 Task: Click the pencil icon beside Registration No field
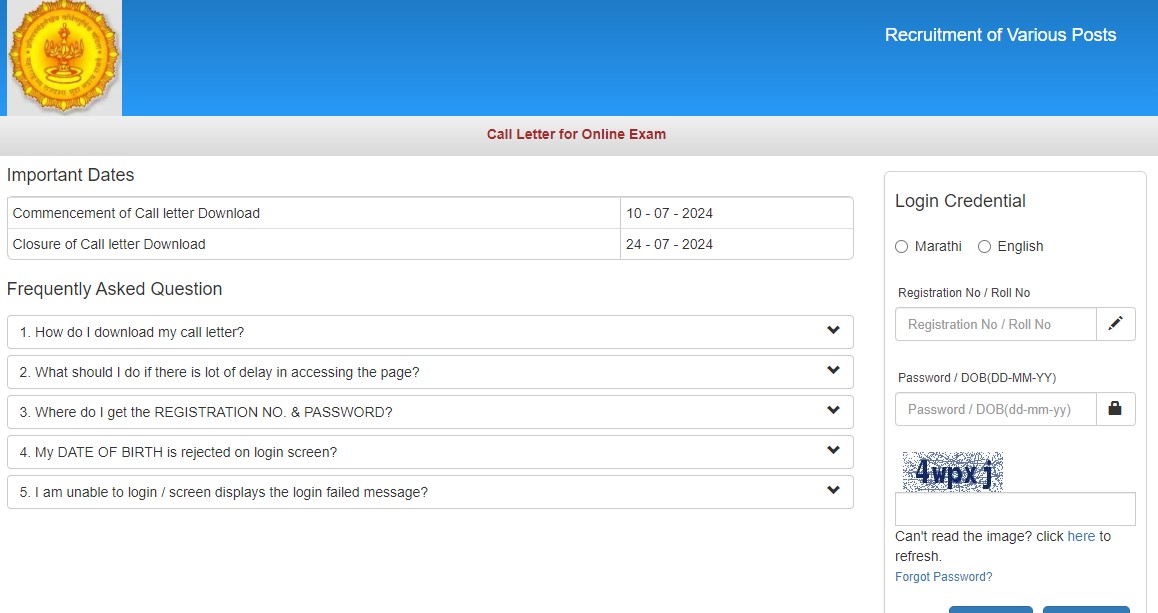[1115, 324]
